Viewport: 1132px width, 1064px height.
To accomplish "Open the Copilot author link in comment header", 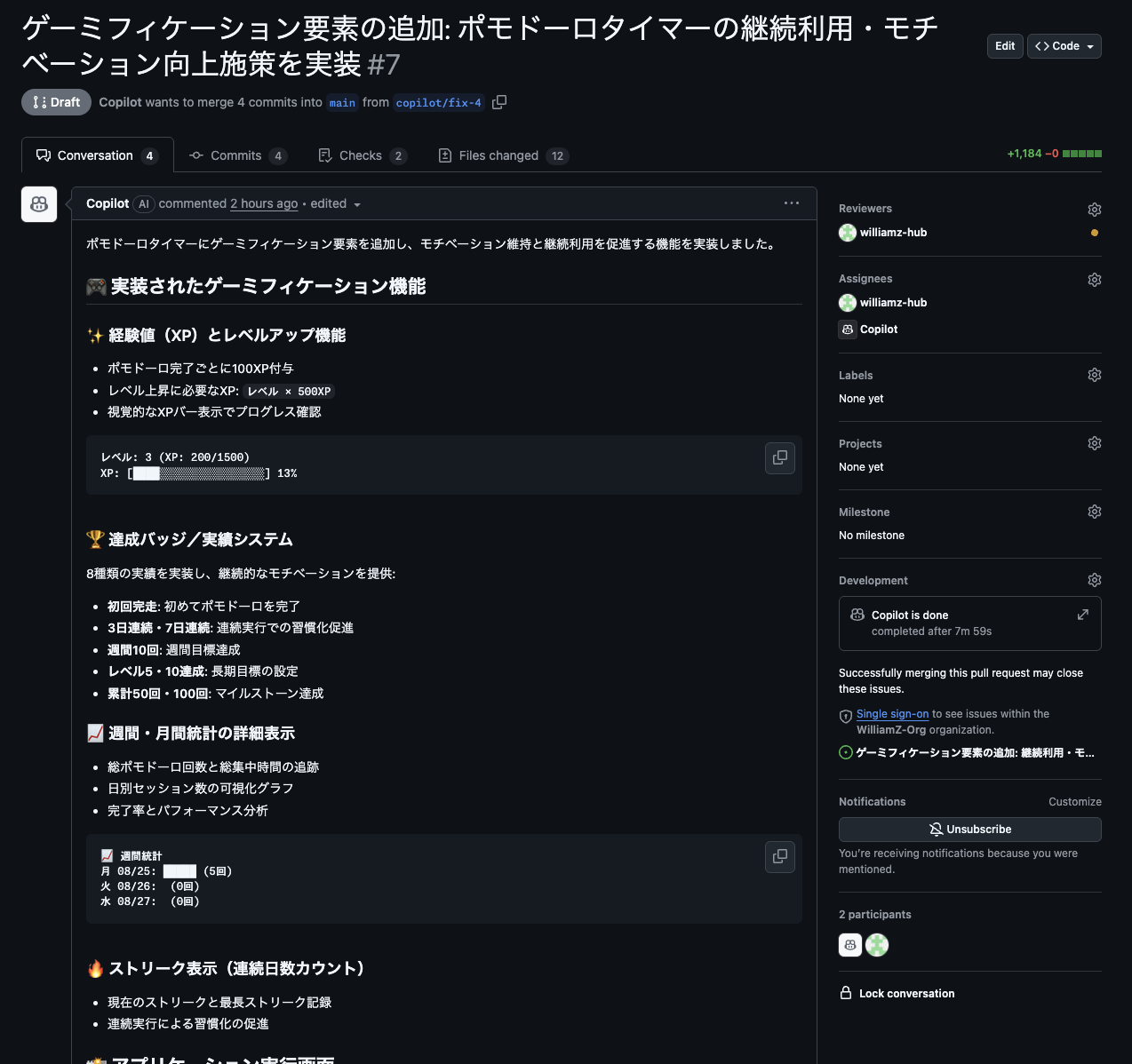I will 108,203.
